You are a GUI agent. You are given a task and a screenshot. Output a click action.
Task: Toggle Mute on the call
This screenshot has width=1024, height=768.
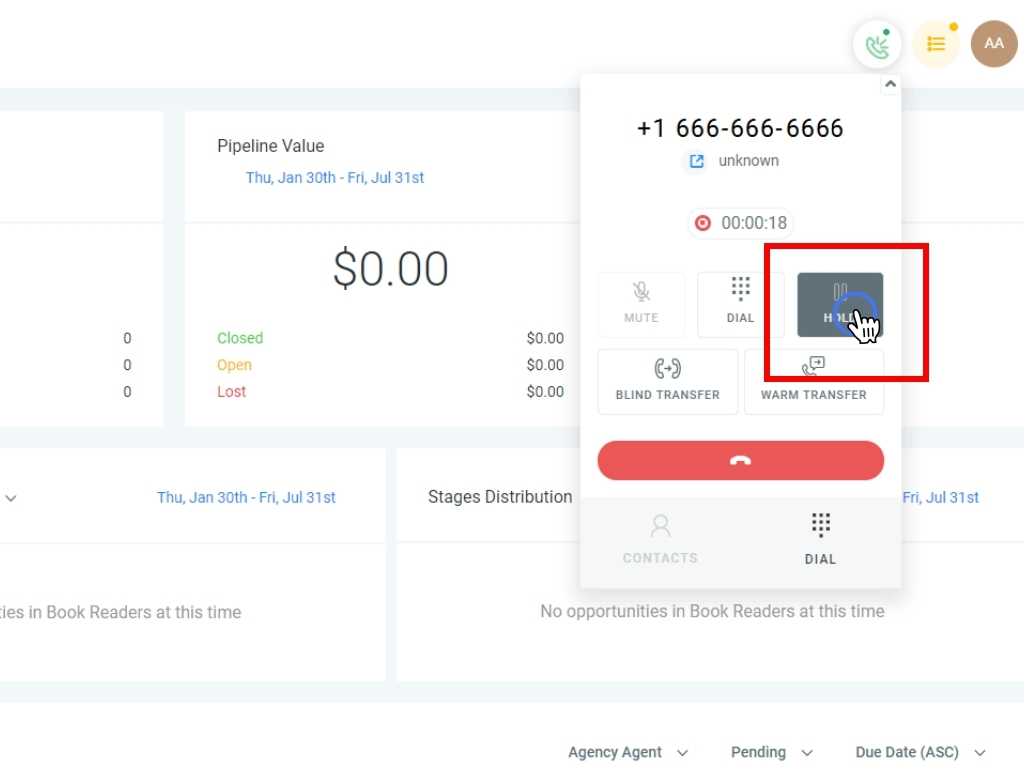(641, 305)
